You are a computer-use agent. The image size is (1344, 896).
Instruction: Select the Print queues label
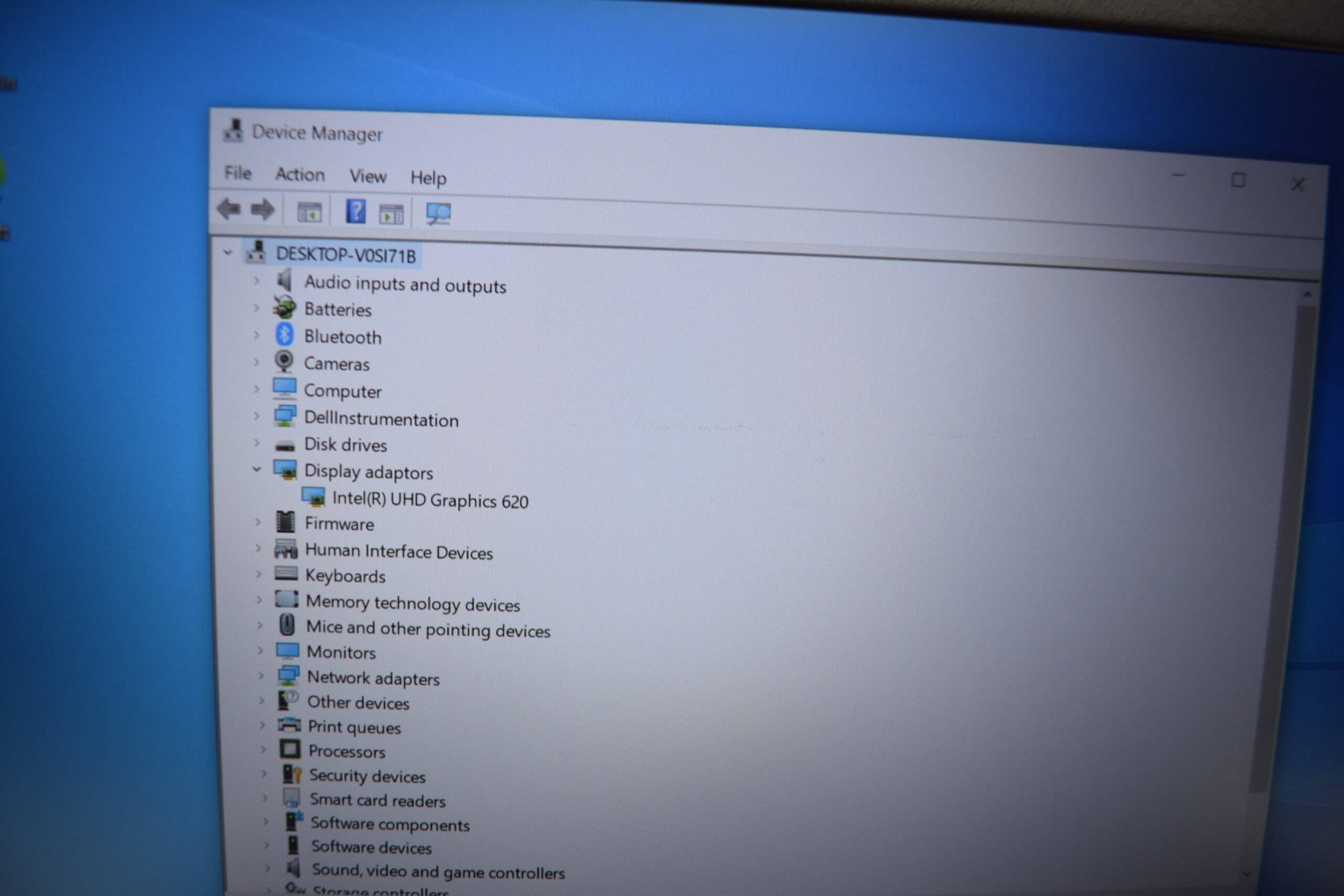(354, 727)
